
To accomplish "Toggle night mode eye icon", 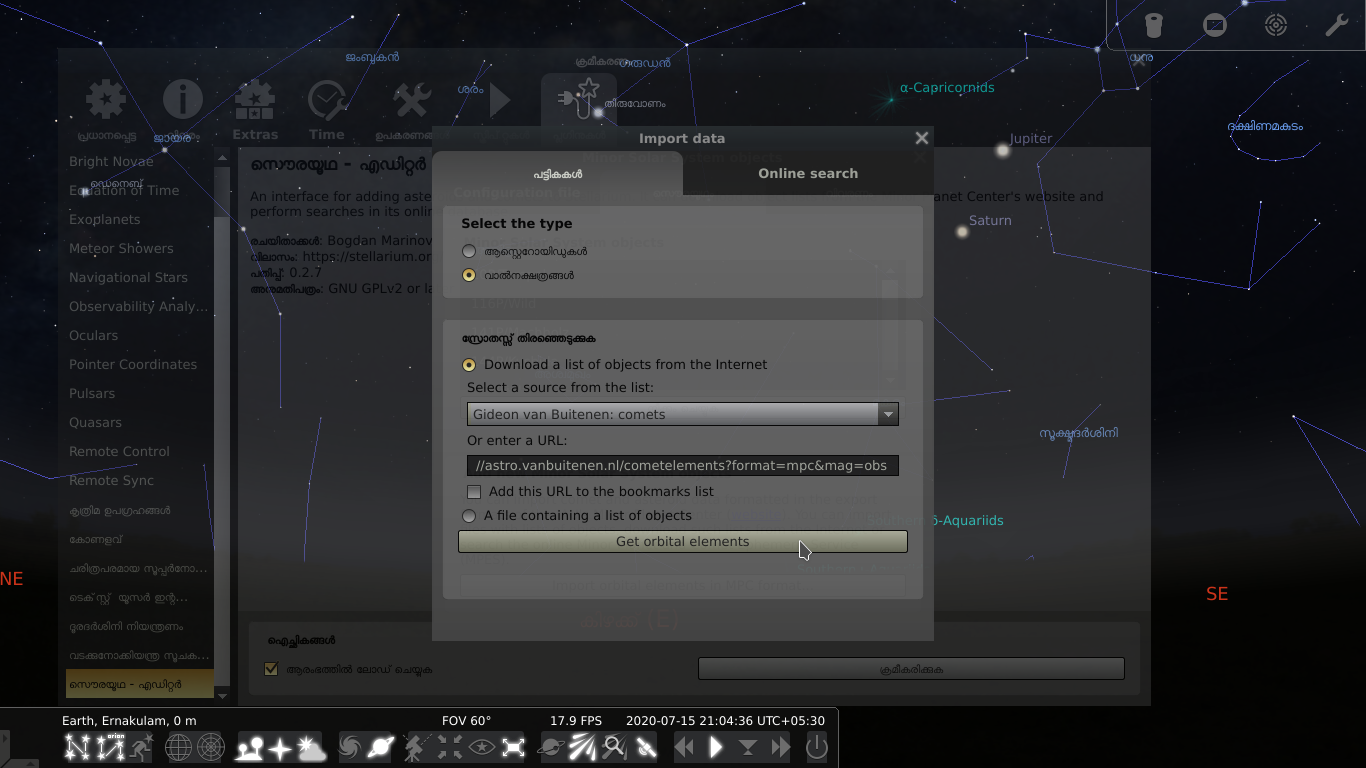I will coord(481,747).
